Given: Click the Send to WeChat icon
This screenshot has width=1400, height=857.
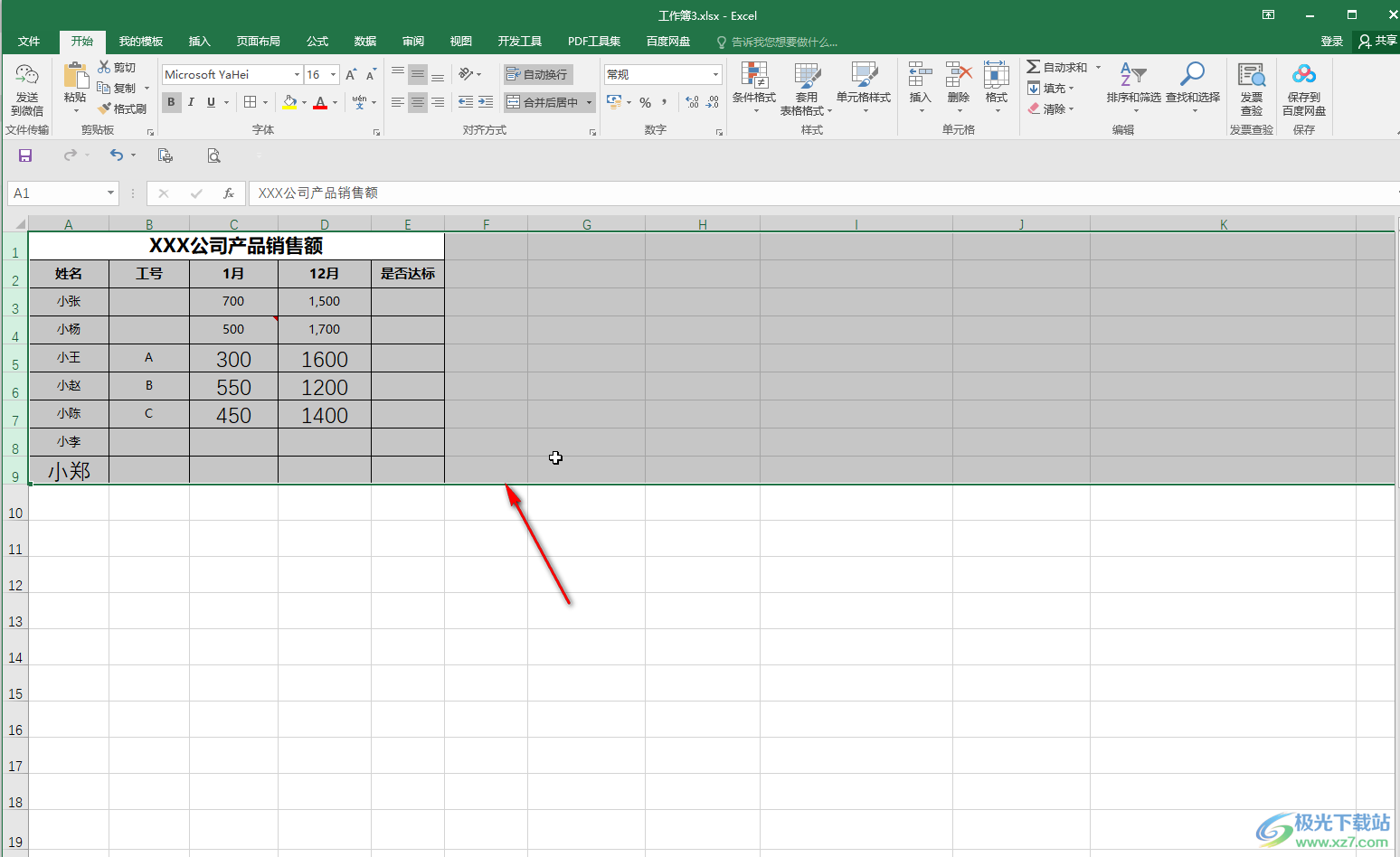Looking at the screenshot, I should point(27,77).
